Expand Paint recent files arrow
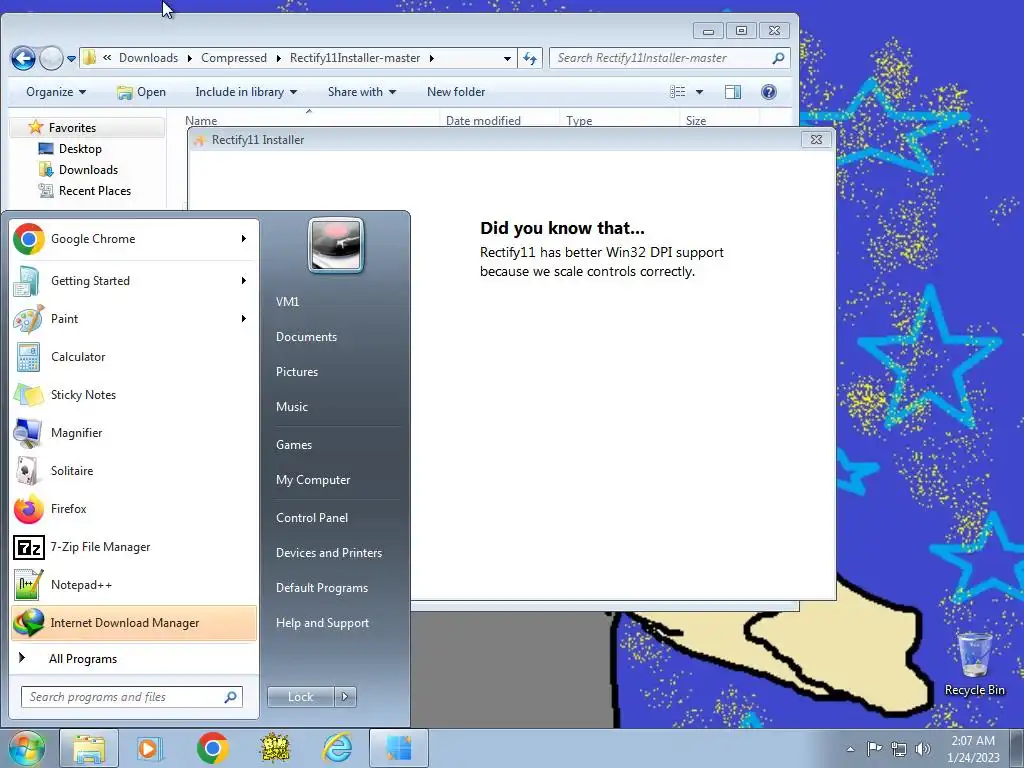Screen dimensions: 1024x768 coord(244,319)
